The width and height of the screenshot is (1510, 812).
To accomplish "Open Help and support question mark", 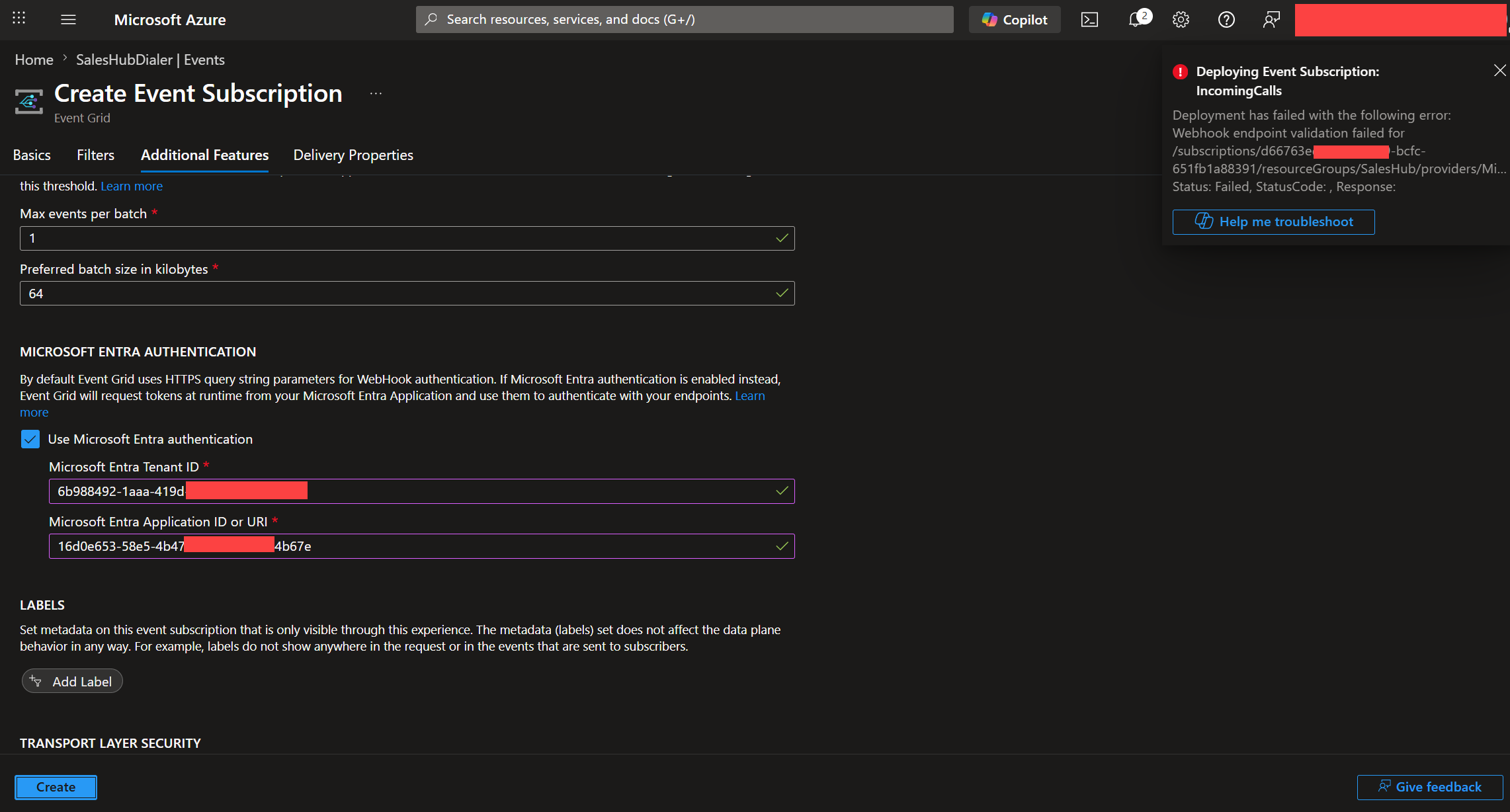I will [x=1226, y=20].
